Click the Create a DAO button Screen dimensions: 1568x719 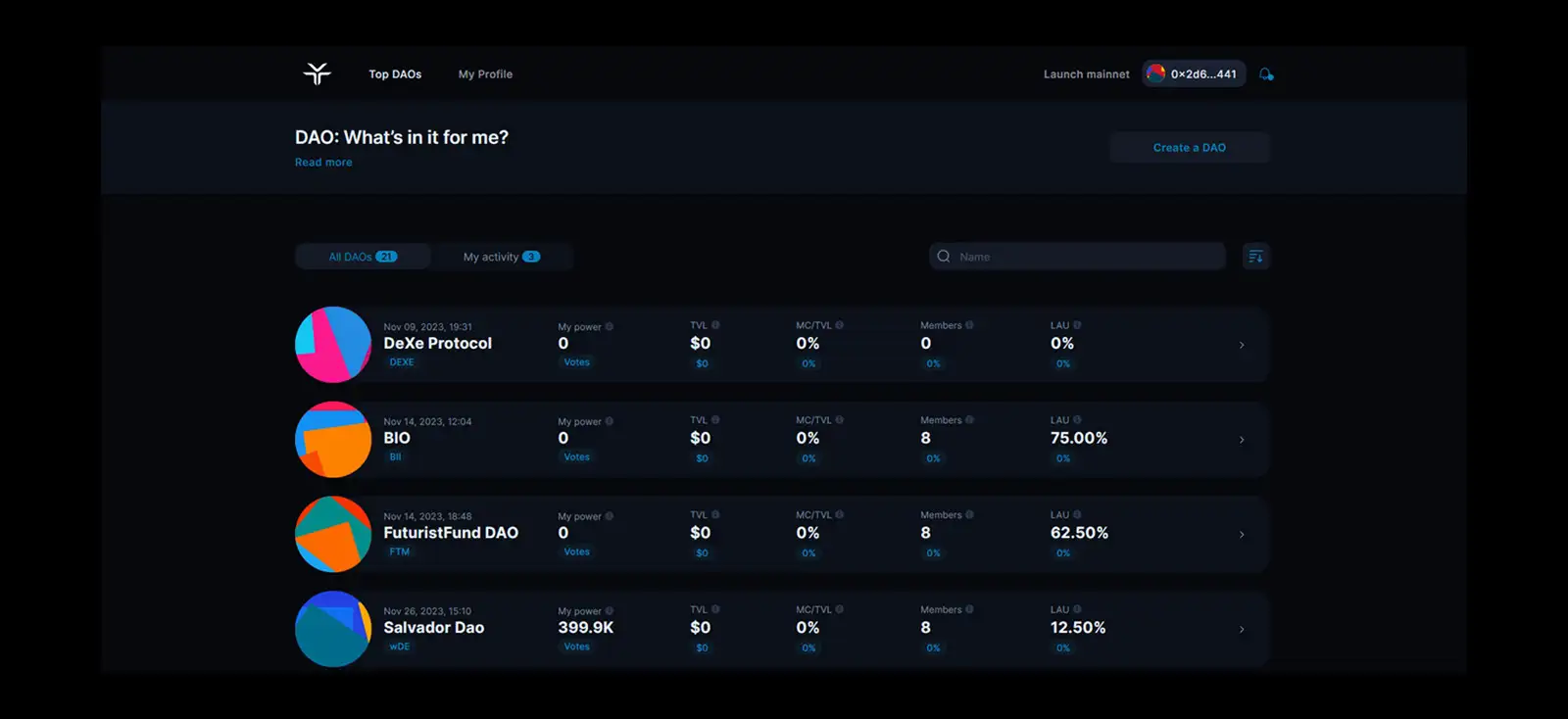point(1189,148)
